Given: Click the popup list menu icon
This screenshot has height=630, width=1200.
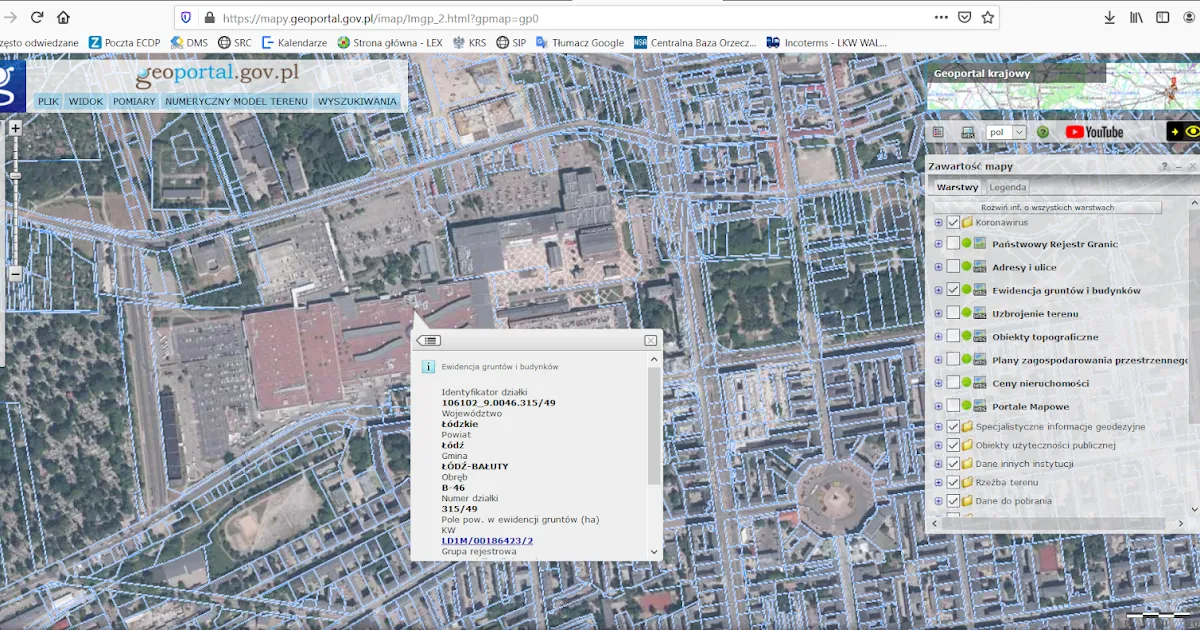Looking at the screenshot, I should click(x=429, y=340).
